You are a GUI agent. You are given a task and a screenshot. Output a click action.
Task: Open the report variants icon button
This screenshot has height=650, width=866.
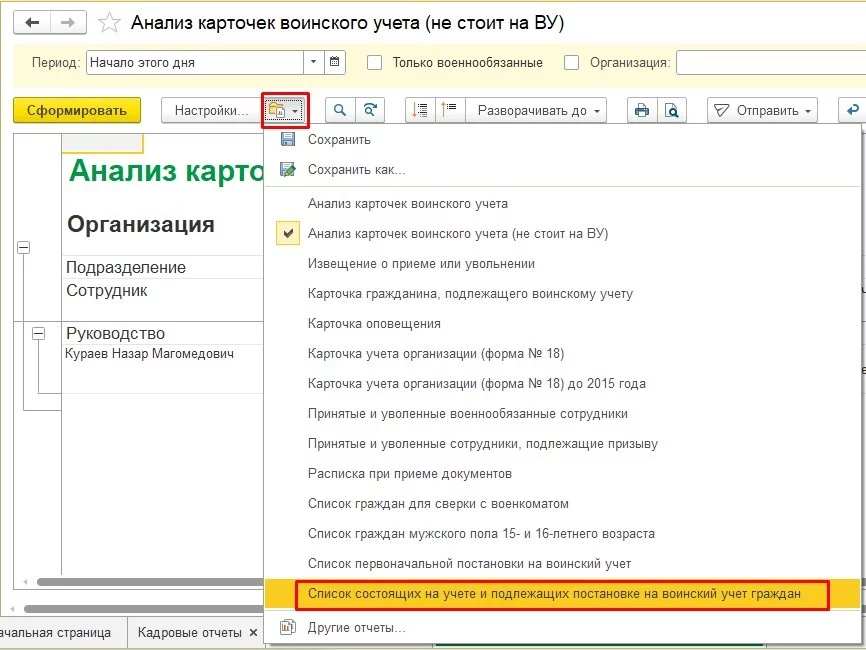pyautogui.click(x=284, y=110)
